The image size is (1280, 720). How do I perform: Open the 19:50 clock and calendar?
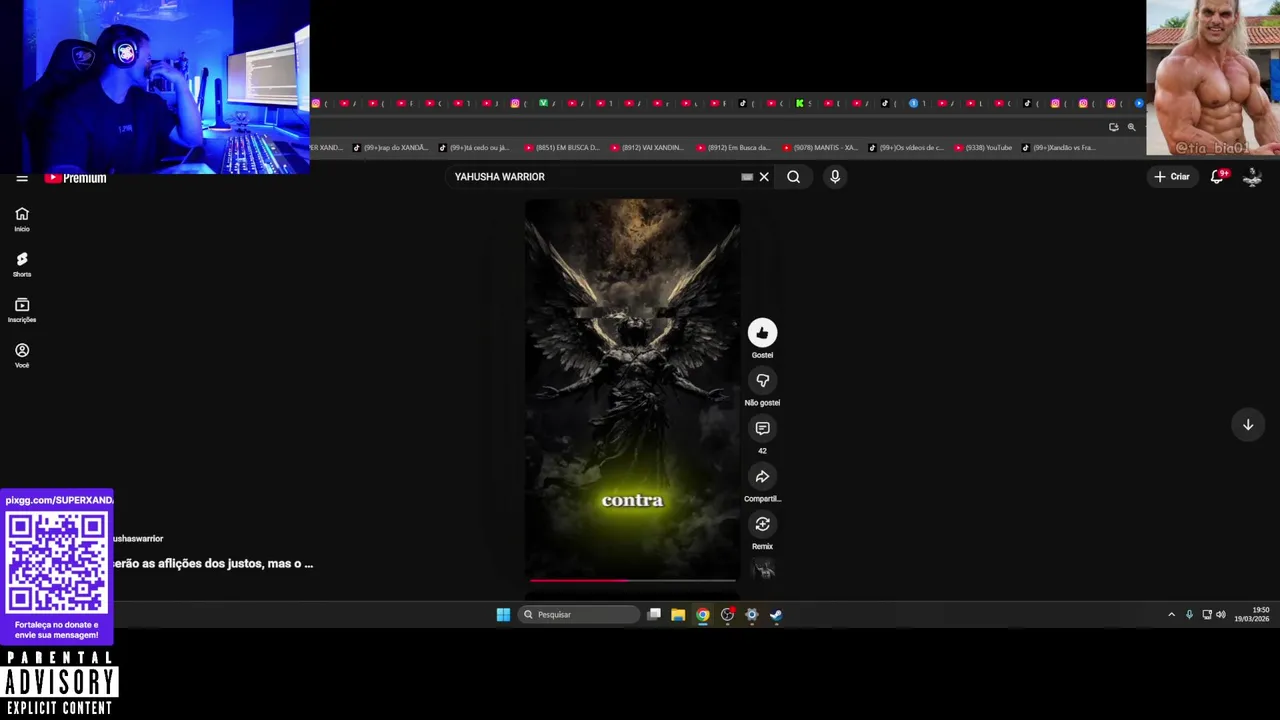click(x=1251, y=615)
